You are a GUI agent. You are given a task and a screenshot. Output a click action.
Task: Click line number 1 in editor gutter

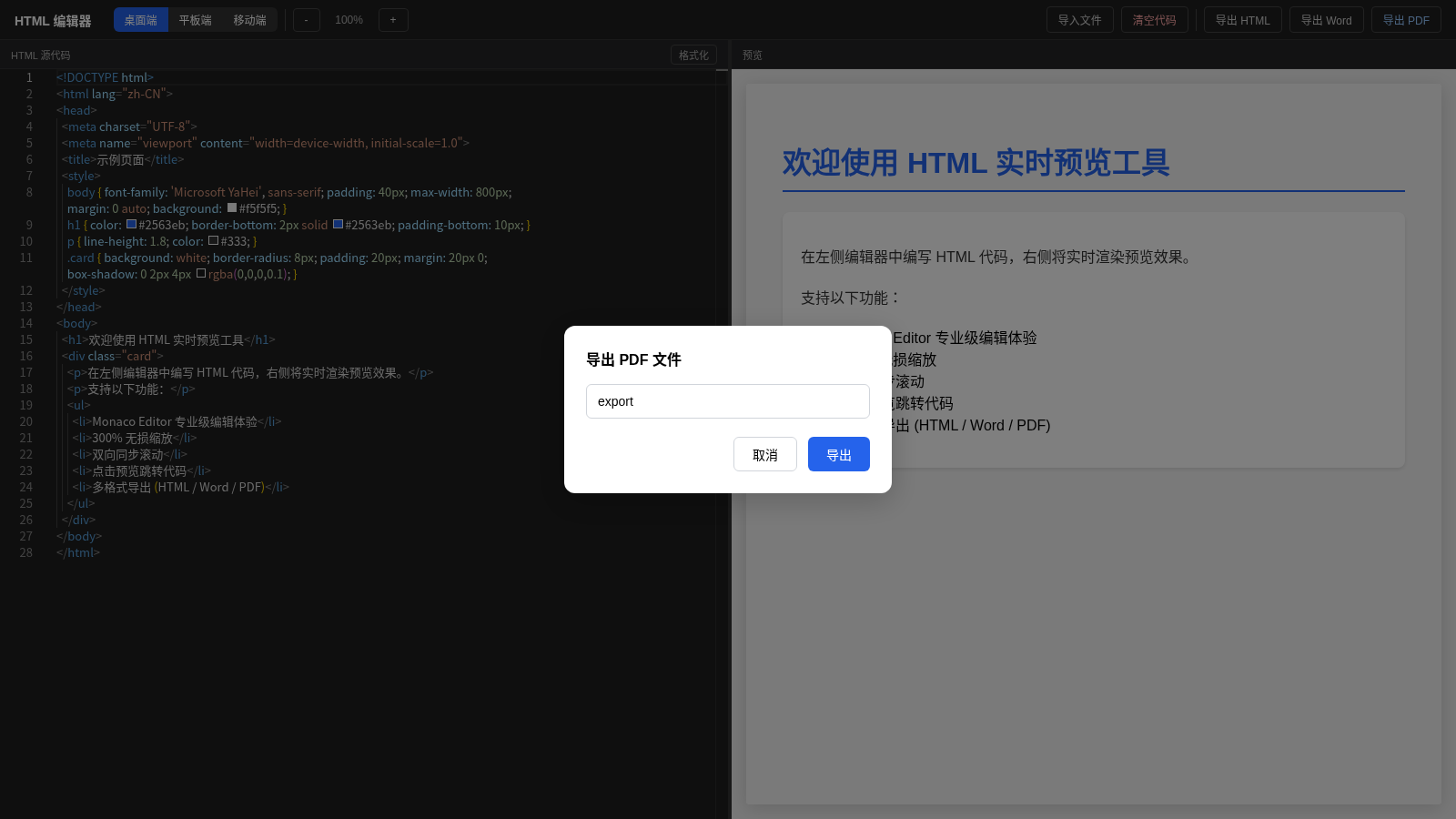click(x=29, y=77)
